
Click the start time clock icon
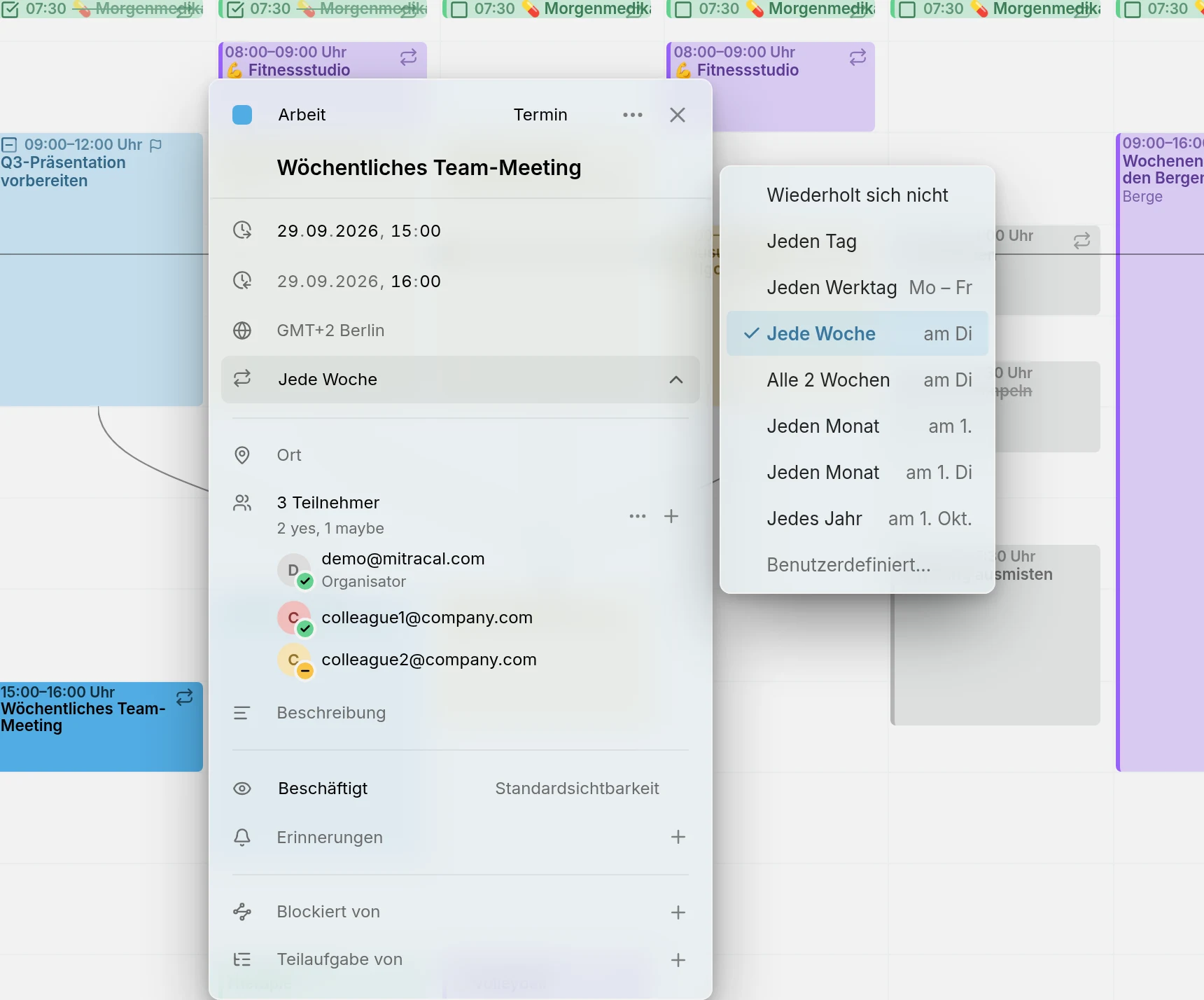[242, 230]
